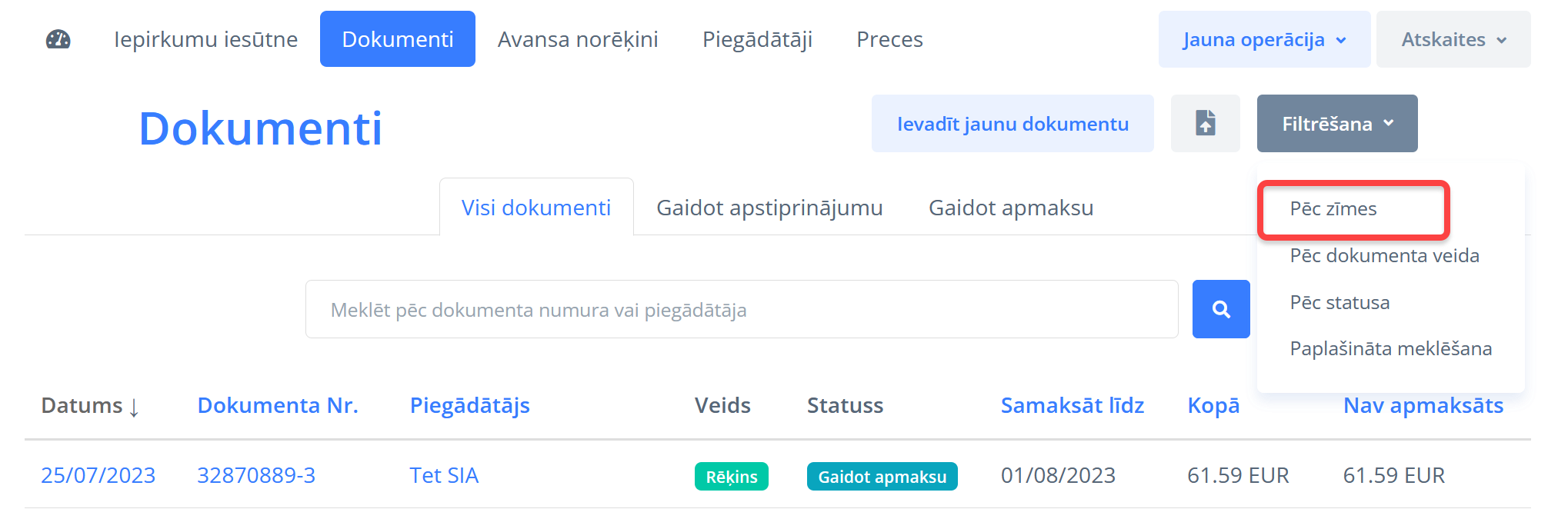Click the dashboard gauge icon
Image resolution: width=1568 pixels, height=509 pixels.
pyautogui.click(x=58, y=39)
